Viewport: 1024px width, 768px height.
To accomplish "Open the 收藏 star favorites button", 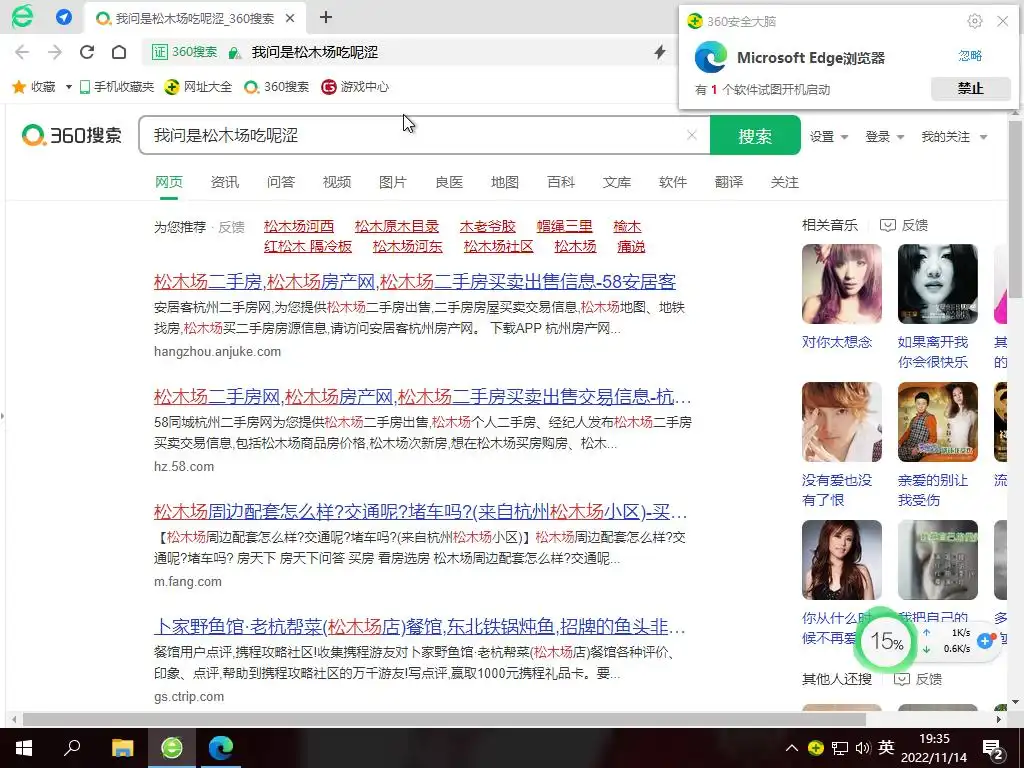I will click(34, 87).
